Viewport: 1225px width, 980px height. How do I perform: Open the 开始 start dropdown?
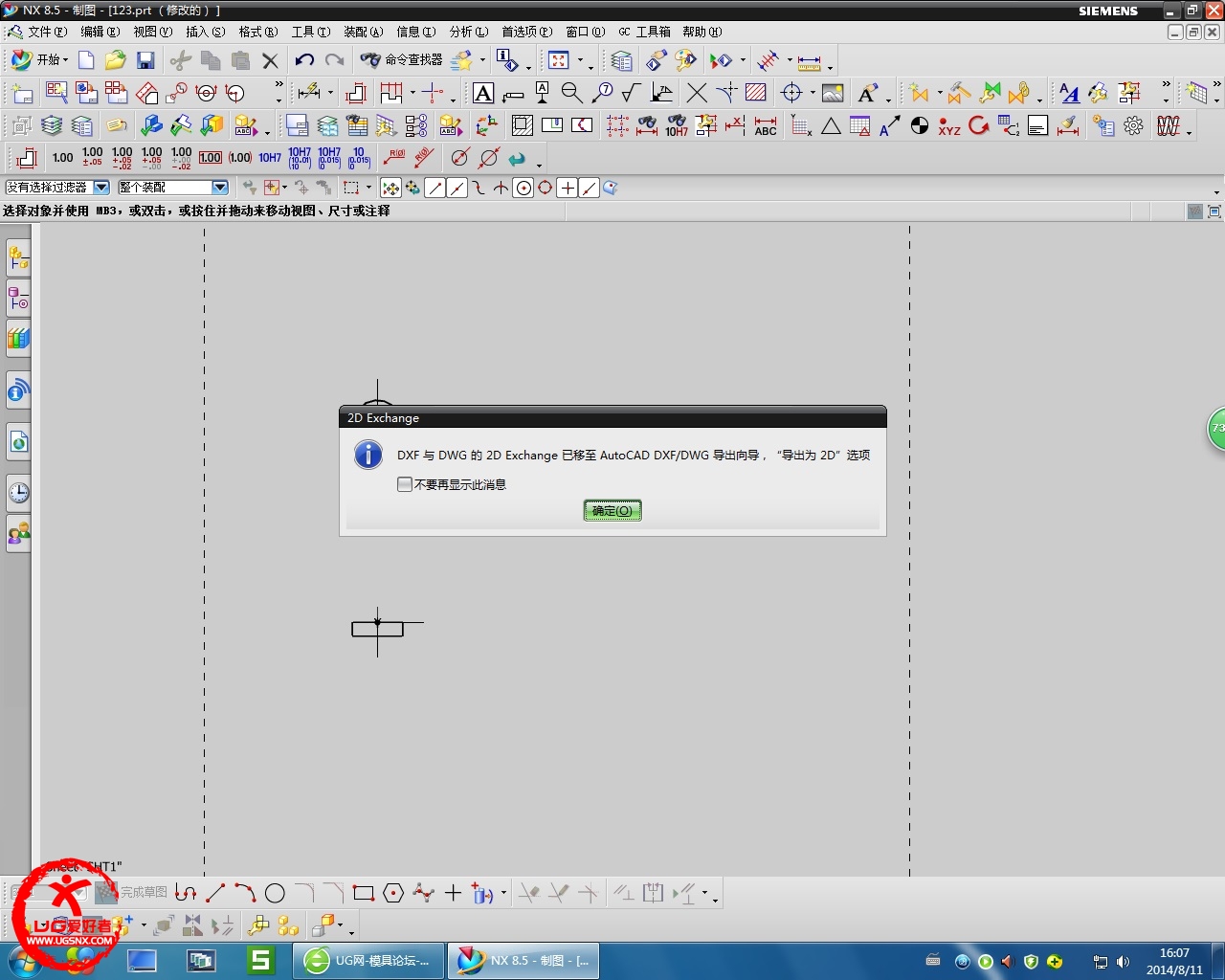tap(39, 60)
